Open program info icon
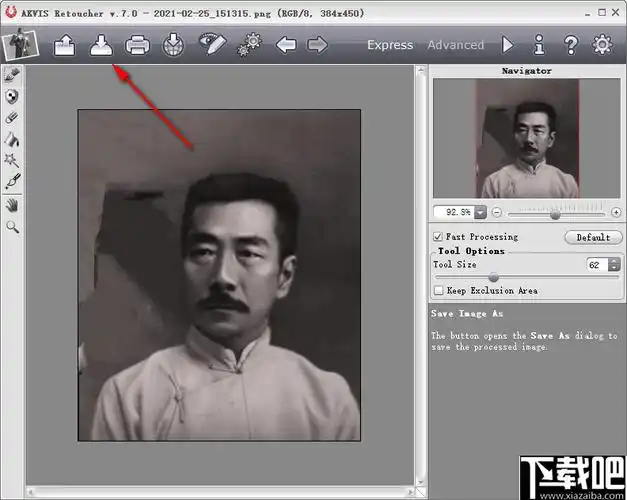The width and height of the screenshot is (627, 500). pos(539,44)
